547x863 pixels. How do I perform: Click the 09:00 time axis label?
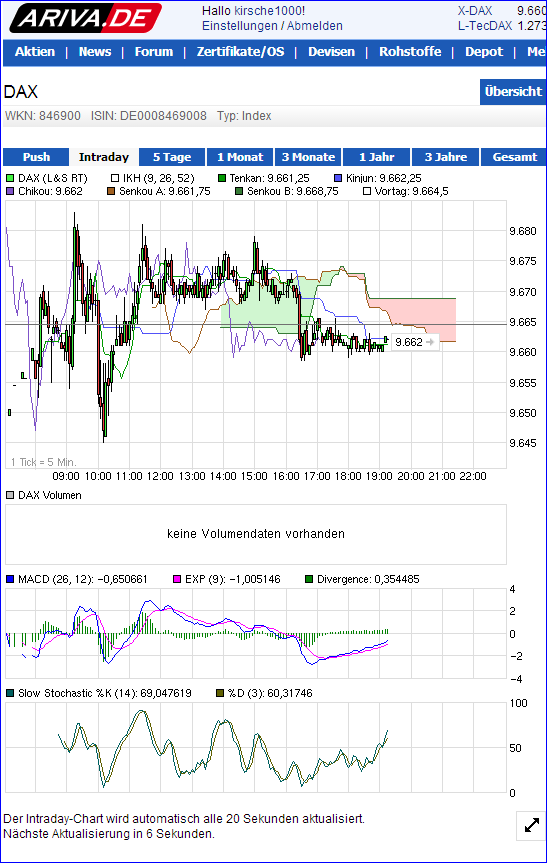coord(66,476)
